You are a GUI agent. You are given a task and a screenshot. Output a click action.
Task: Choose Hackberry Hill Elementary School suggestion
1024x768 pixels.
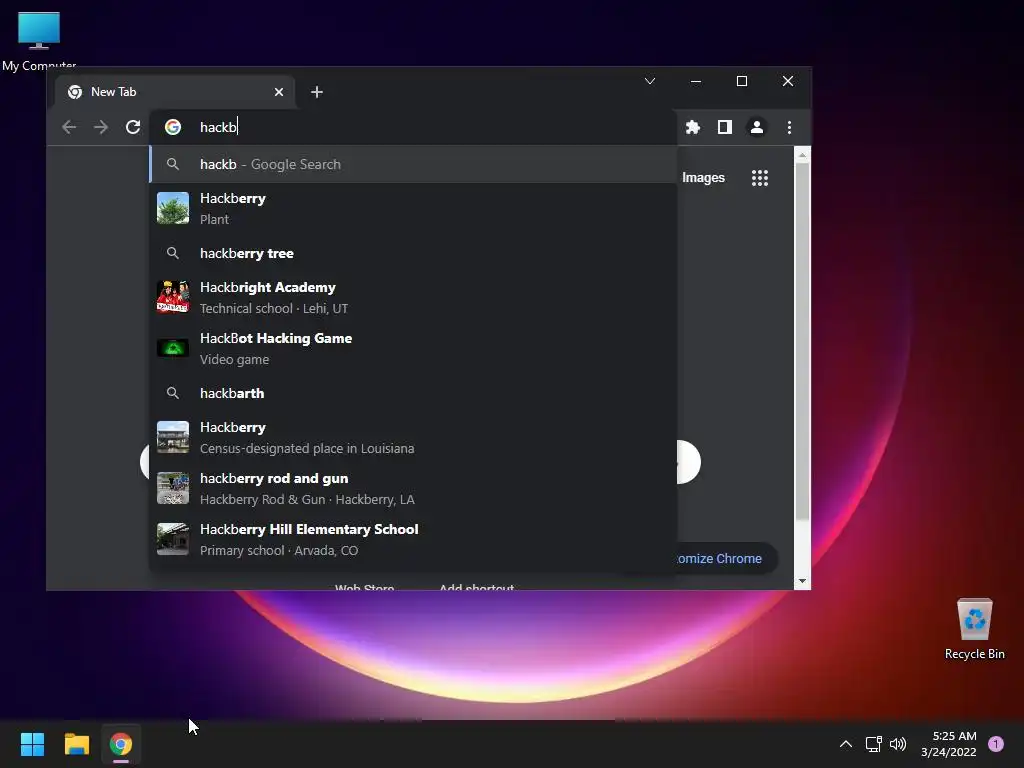[x=413, y=539]
